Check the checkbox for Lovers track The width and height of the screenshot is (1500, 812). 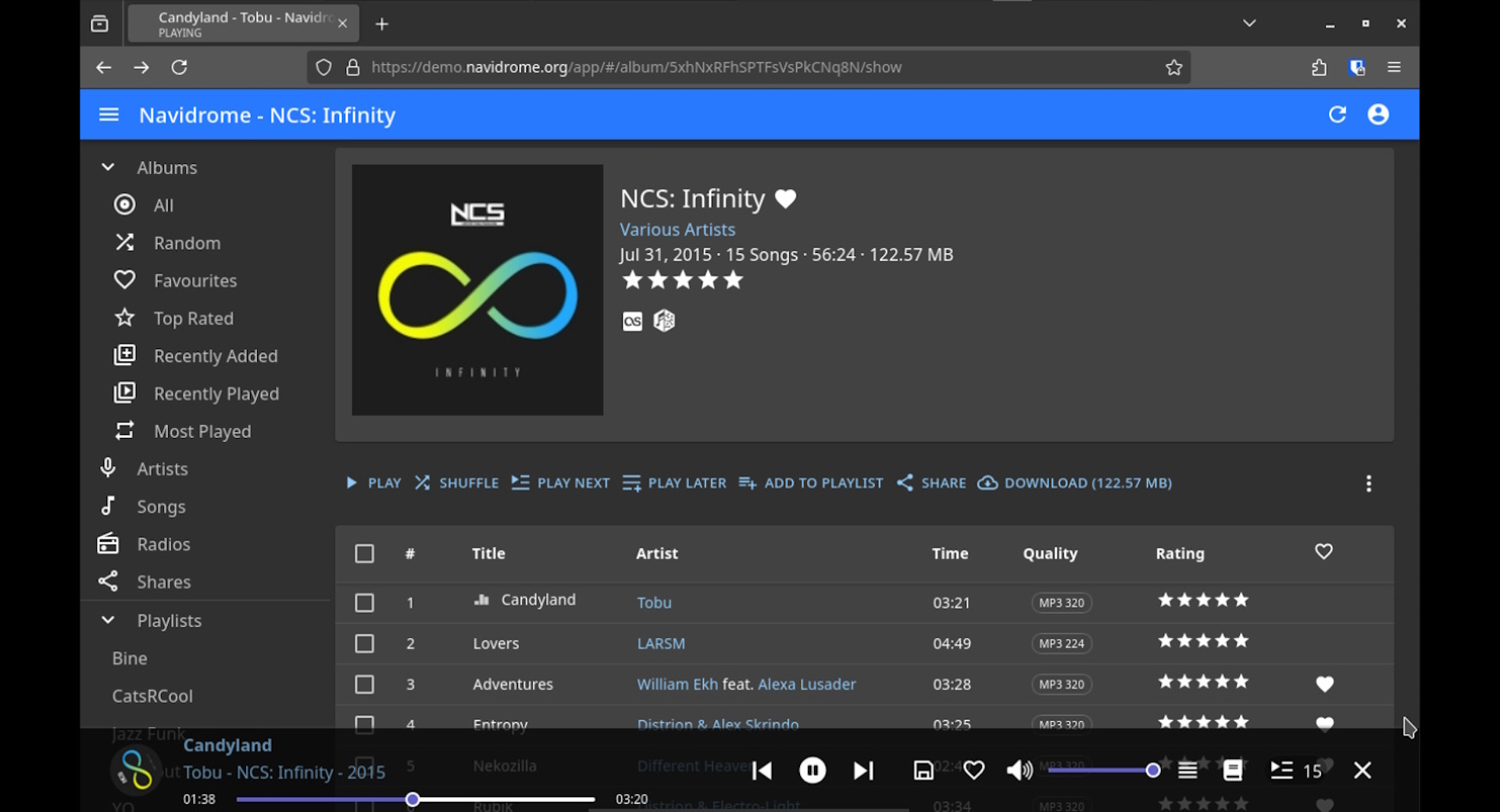click(x=364, y=643)
